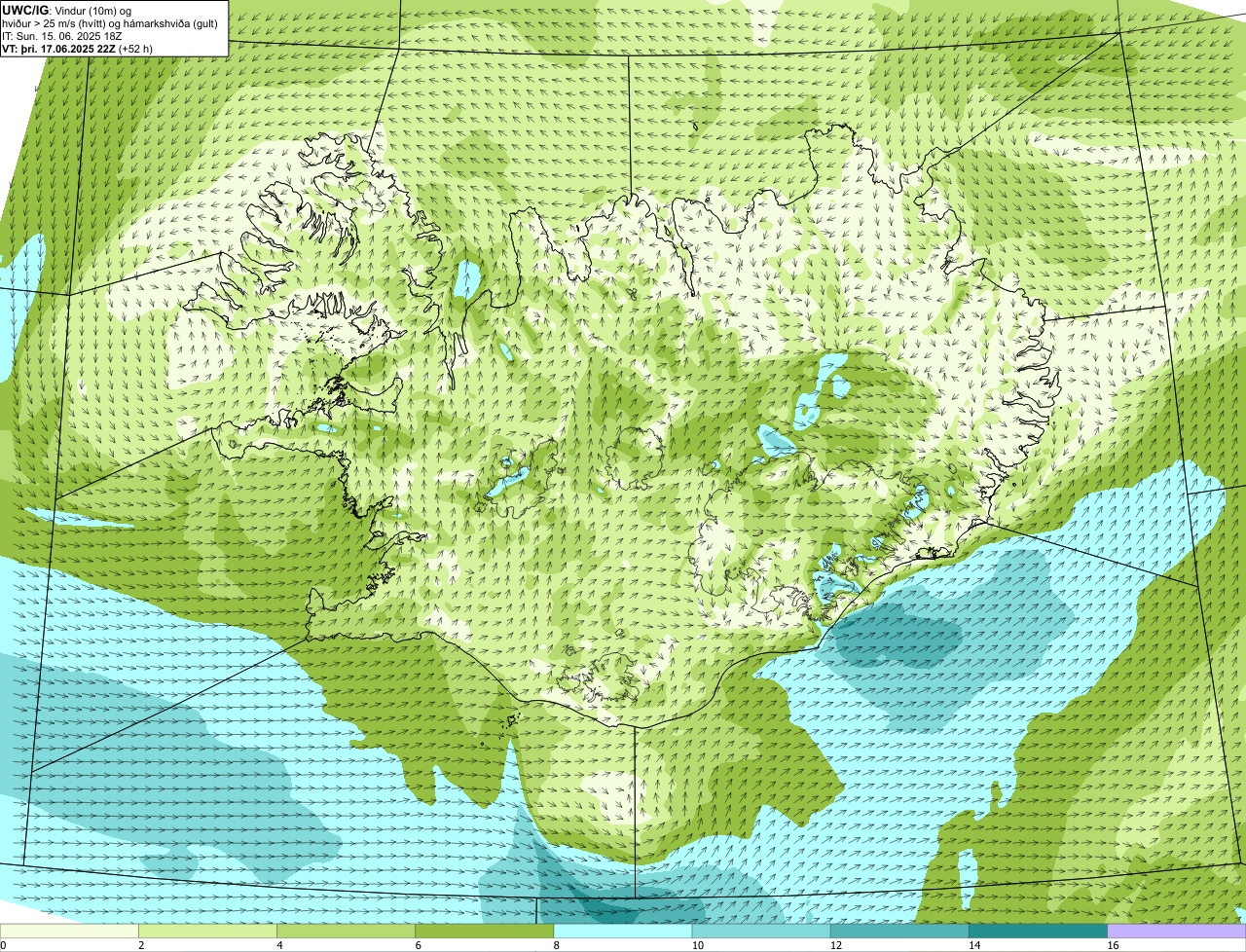This screenshot has width=1246, height=952.
Task: Click the legend label '2'
Action: click(141, 945)
